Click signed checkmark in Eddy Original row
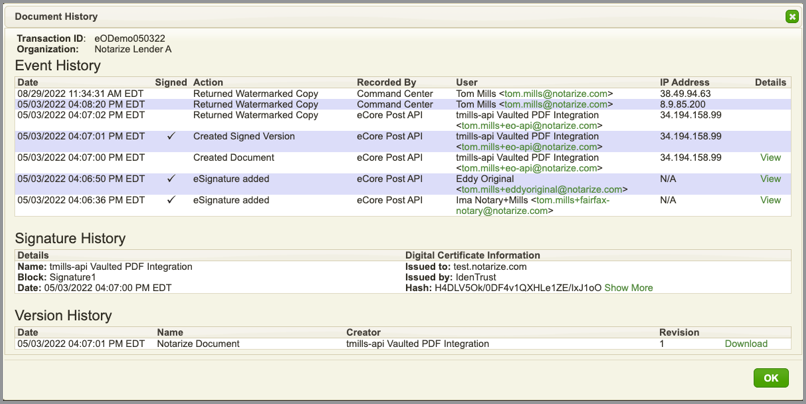This screenshot has width=806, height=404. [171, 179]
